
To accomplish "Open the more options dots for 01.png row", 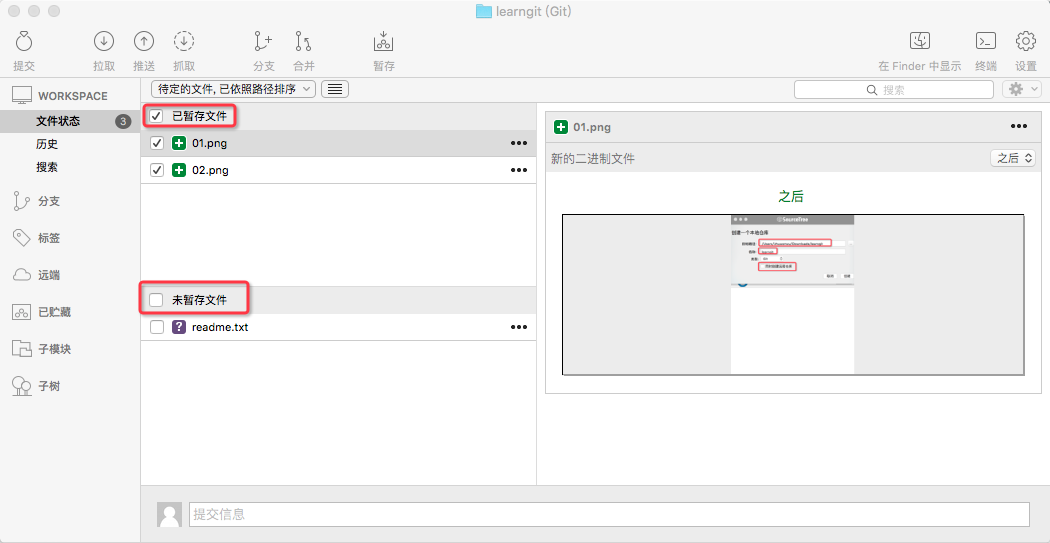I will coord(519,143).
